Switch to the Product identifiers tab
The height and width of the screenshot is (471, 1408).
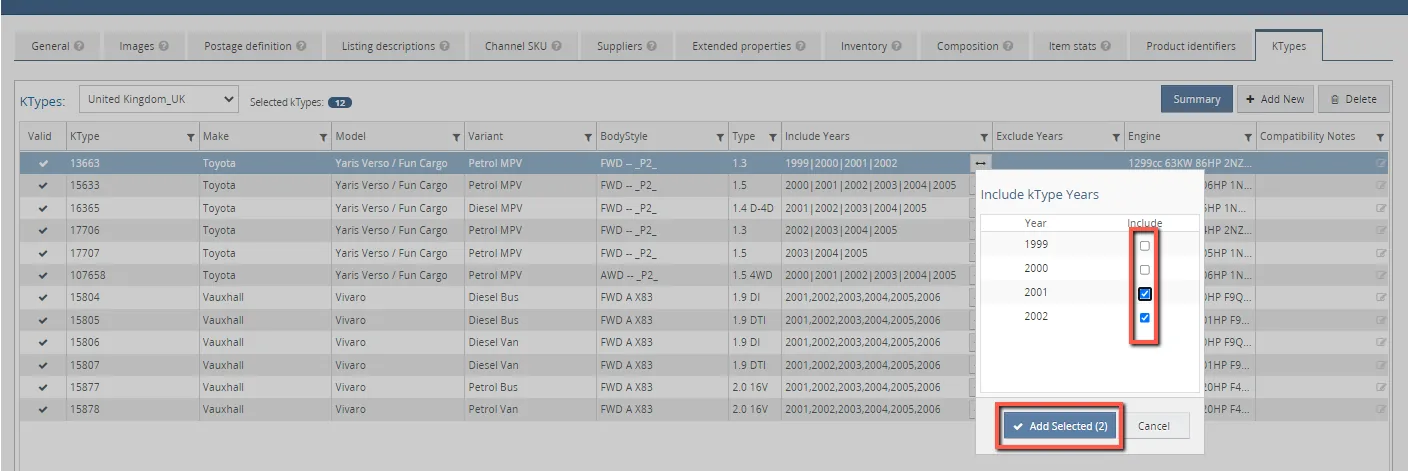click(1190, 46)
